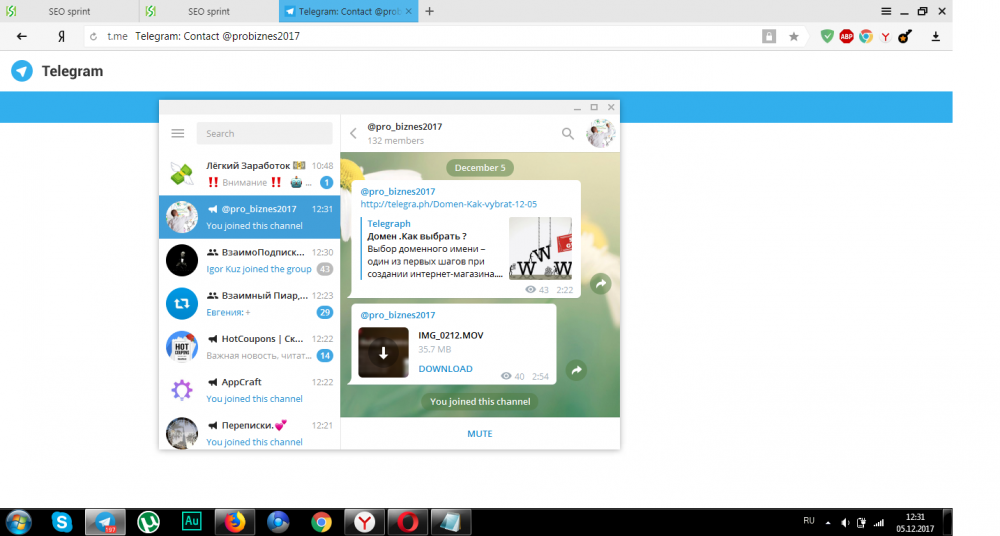
Task: Click the video download arrow thumbnail
Action: [383, 352]
